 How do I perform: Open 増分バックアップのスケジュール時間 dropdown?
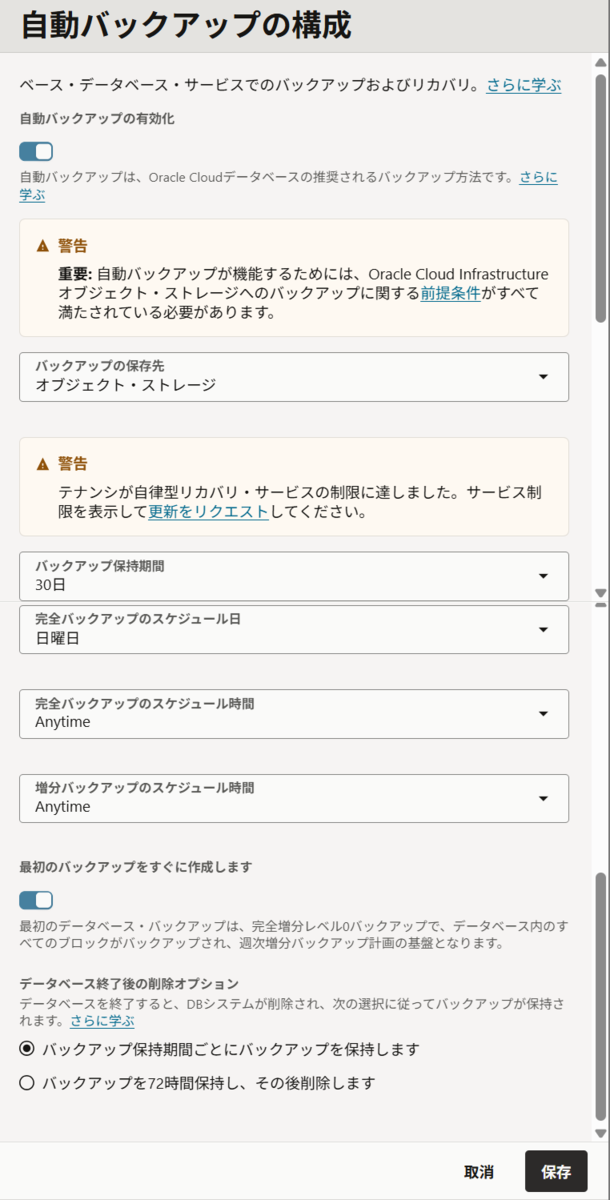pyautogui.click(x=294, y=798)
